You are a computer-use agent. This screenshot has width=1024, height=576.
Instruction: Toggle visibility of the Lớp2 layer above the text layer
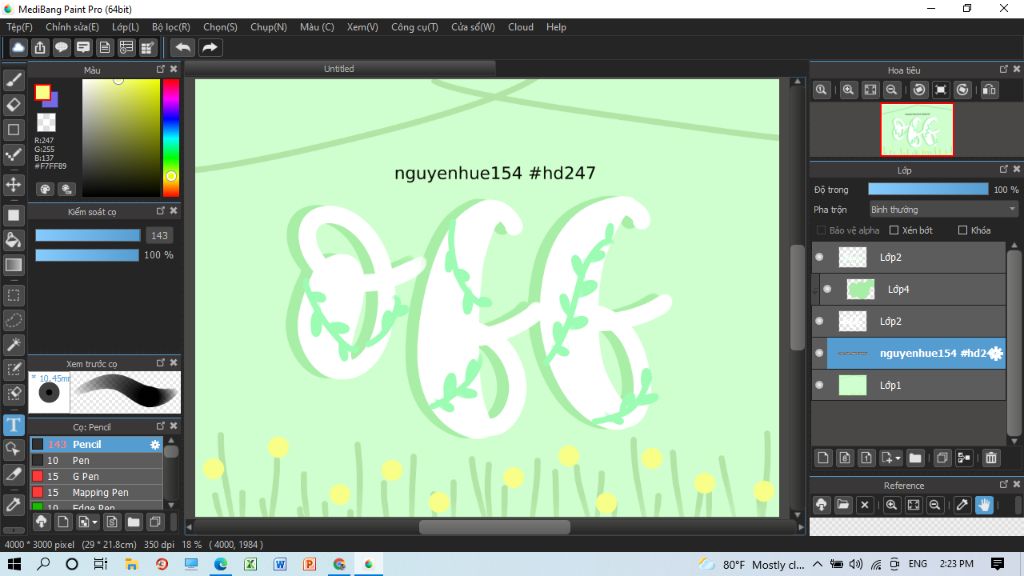(x=820, y=321)
